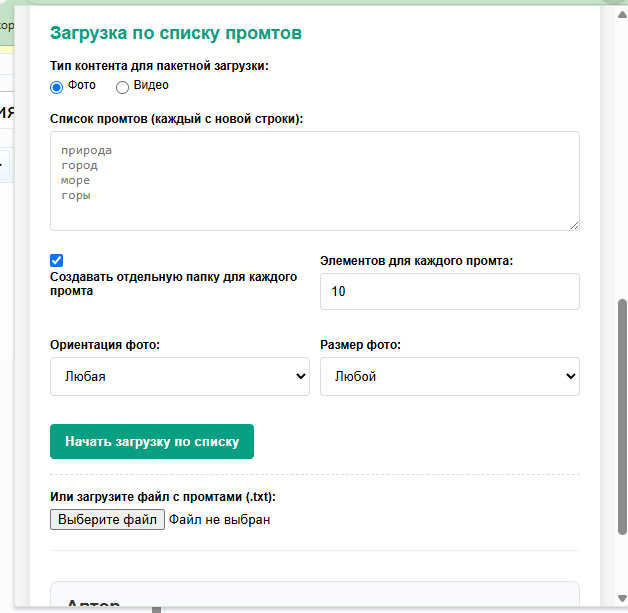Click the scrollbar up arrow
Viewport: 628px width, 613px height.
point(621,15)
